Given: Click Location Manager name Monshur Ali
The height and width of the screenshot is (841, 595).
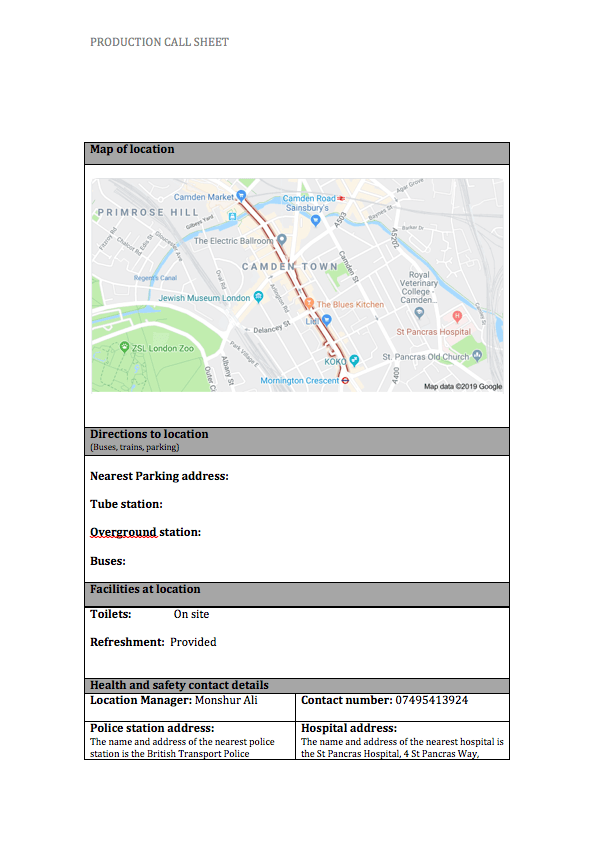Looking at the screenshot, I should click(226, 700).
